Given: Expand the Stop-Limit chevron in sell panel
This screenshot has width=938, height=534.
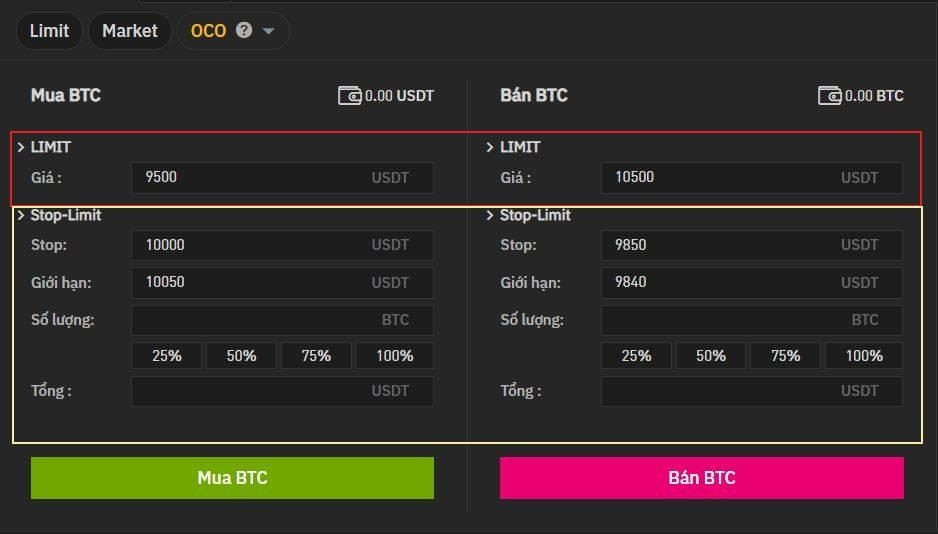Looking at the screenshot, I should coord(489,215).
